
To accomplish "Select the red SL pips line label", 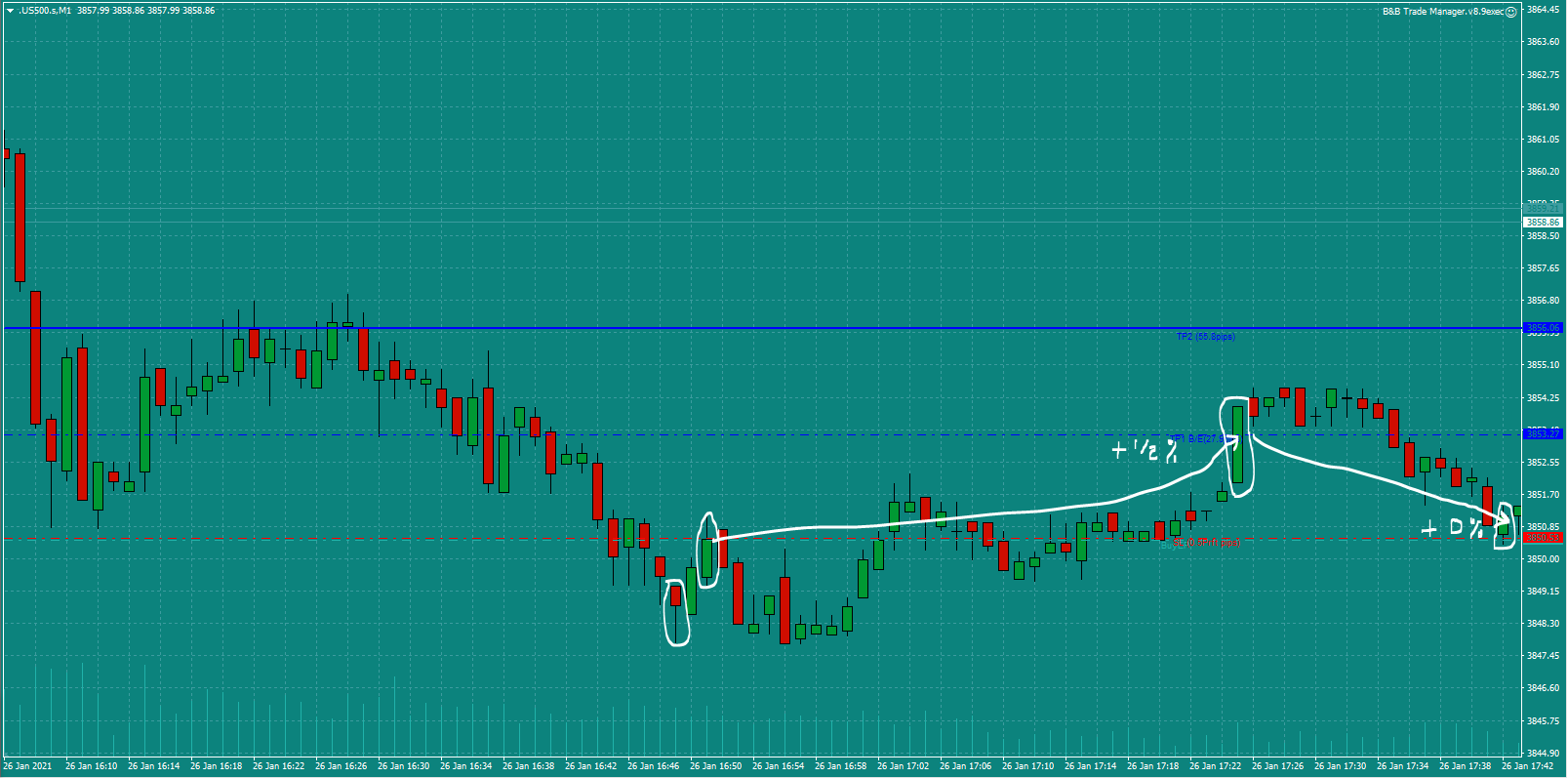I will click(x=1206, y=543).
